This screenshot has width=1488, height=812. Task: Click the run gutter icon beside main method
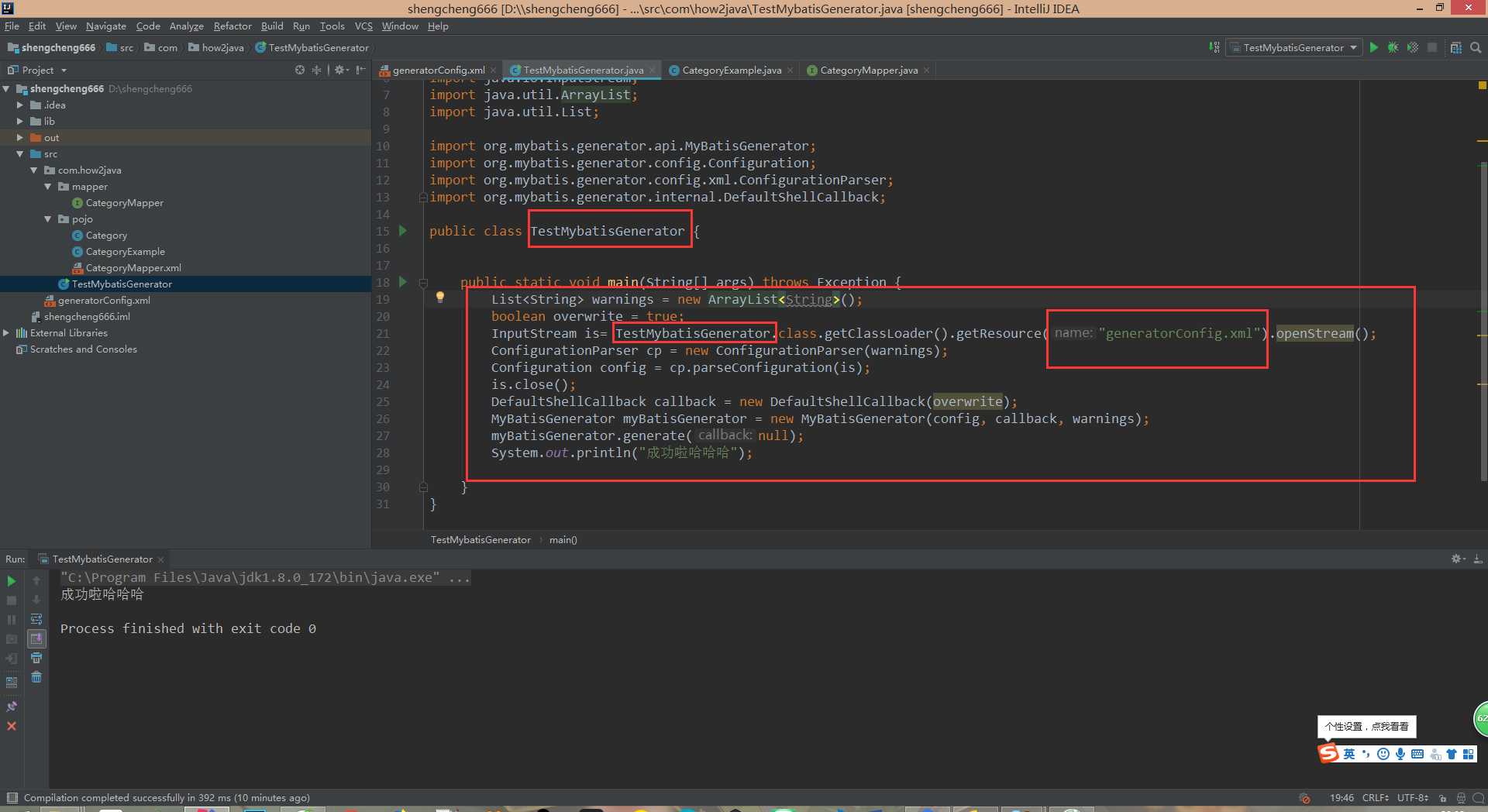pos(402,281)
